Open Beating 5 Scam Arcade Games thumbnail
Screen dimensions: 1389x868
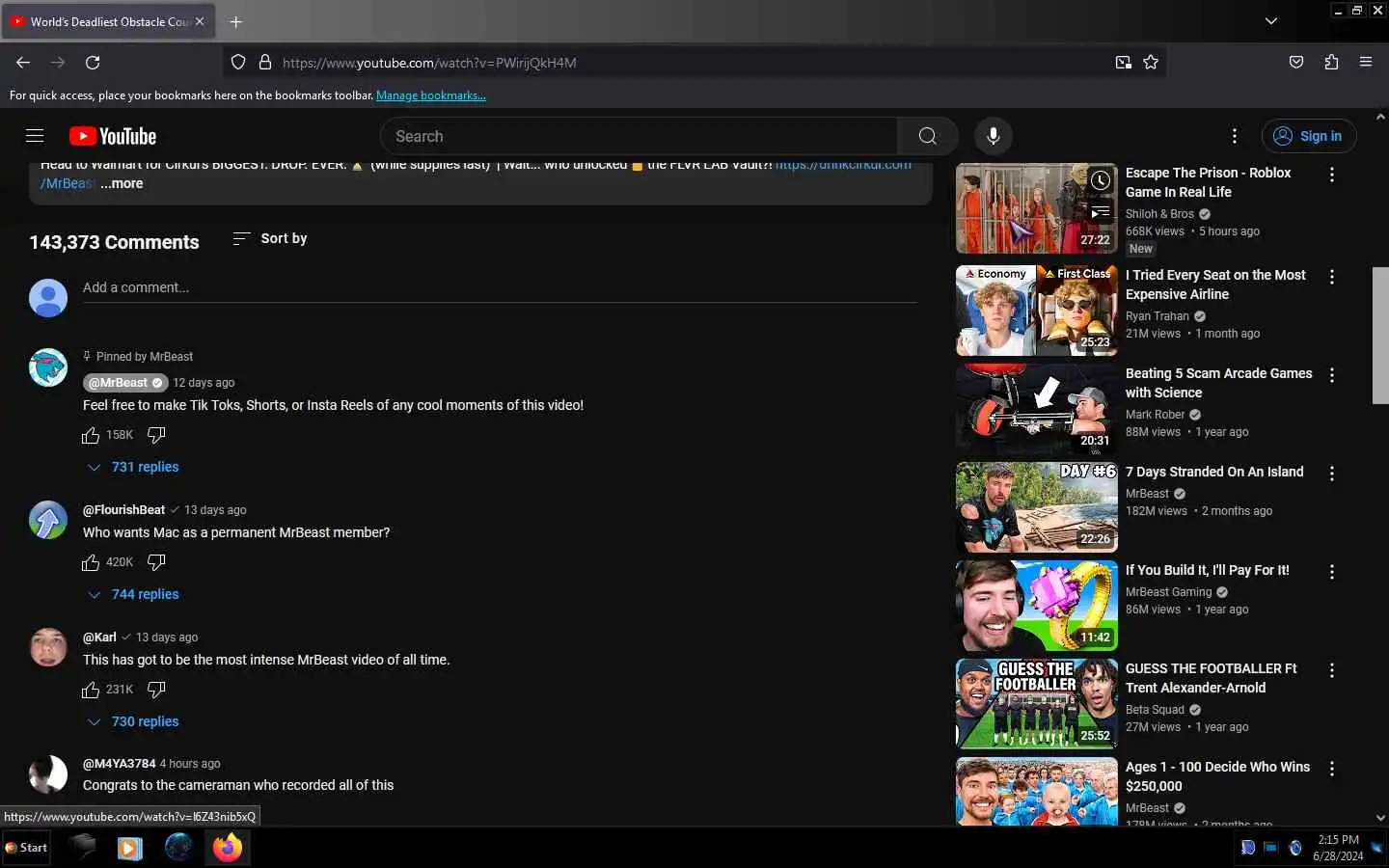(x=1037, y=409)
